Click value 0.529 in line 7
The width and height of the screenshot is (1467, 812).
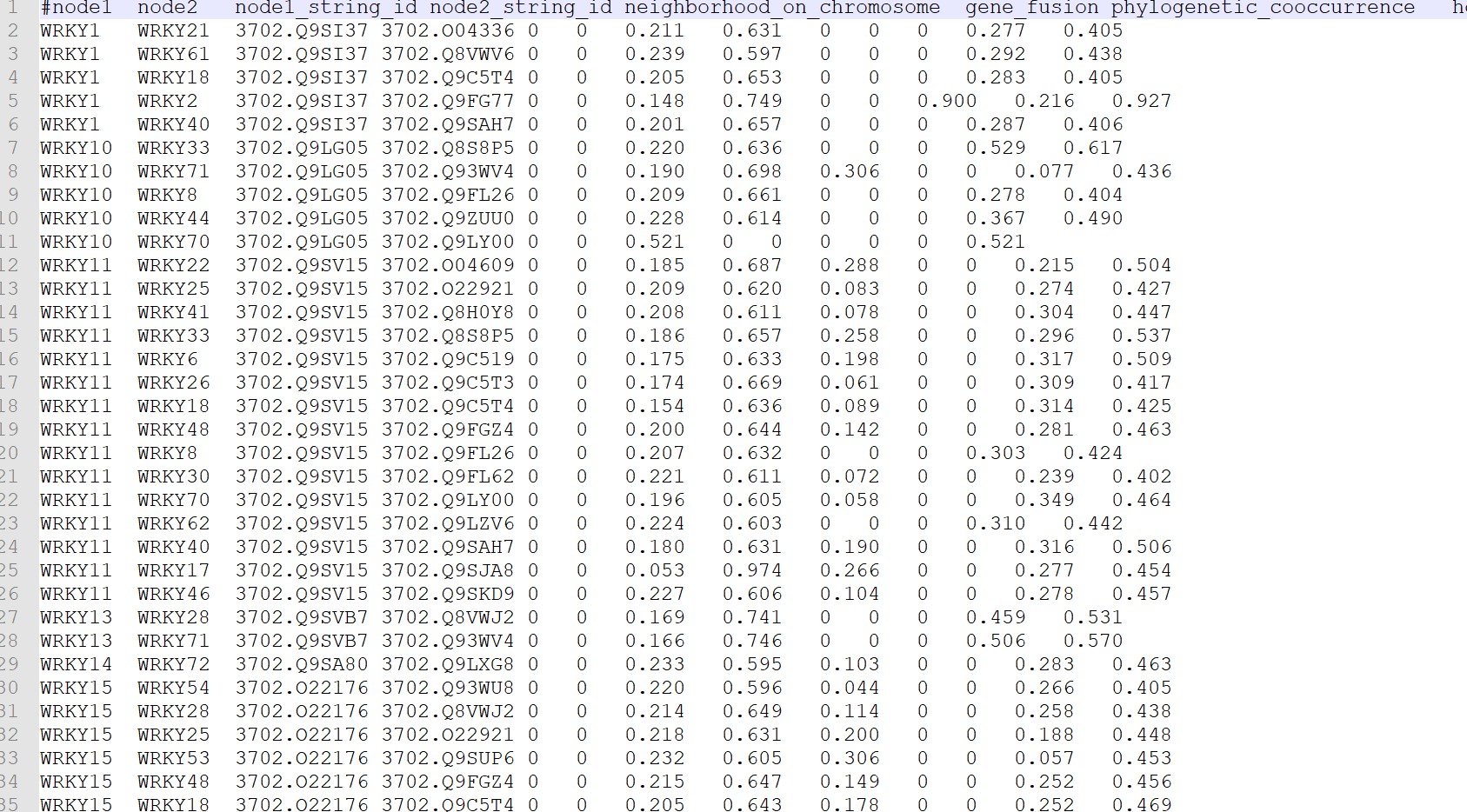996,148
